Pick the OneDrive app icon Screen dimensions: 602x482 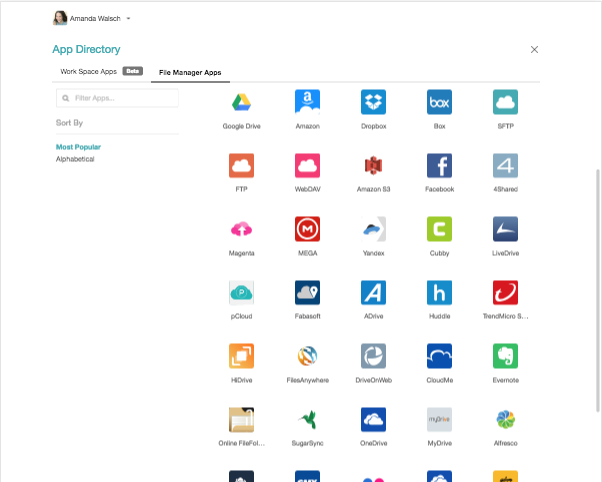(x=374, y=420)
